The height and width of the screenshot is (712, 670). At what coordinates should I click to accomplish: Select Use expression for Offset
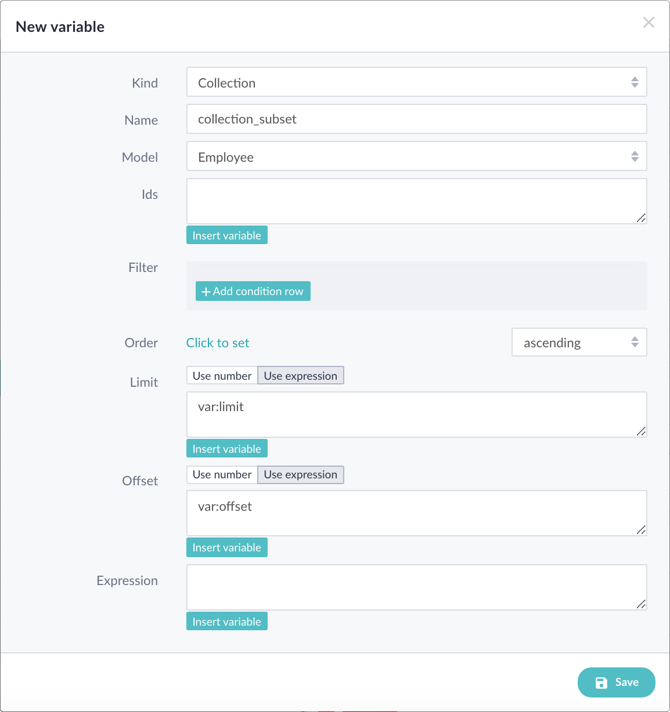[x=301, y=475]
